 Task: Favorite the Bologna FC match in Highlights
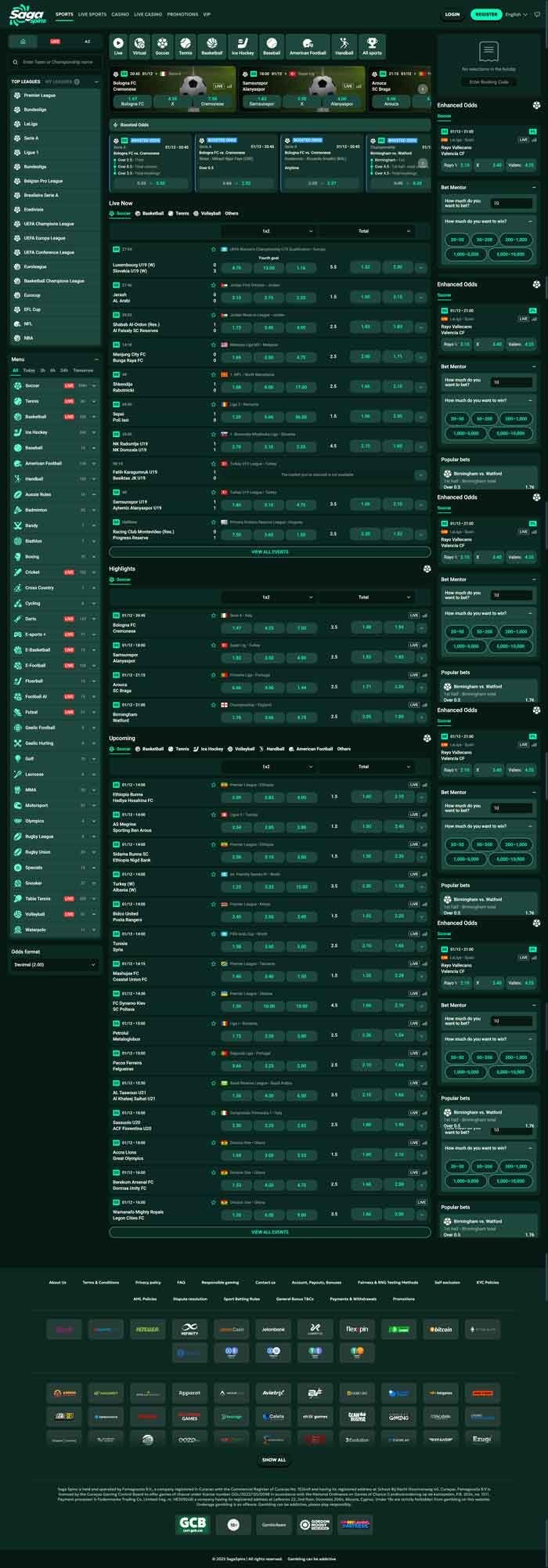tap(213, 616)
